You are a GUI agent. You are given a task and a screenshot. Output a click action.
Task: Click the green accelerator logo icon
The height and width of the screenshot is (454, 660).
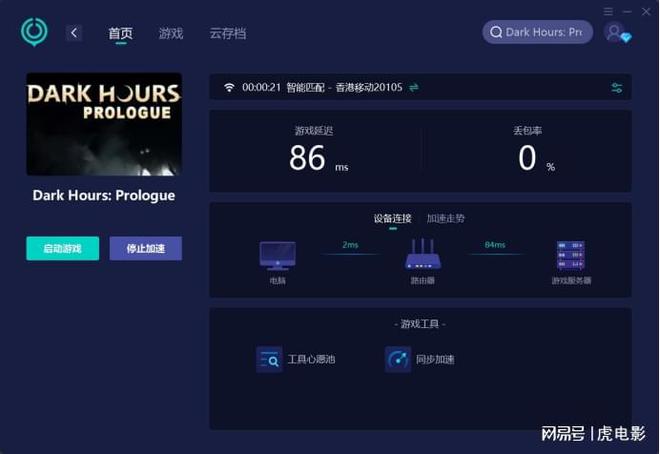pyautogui.click(x=34, y=32)
